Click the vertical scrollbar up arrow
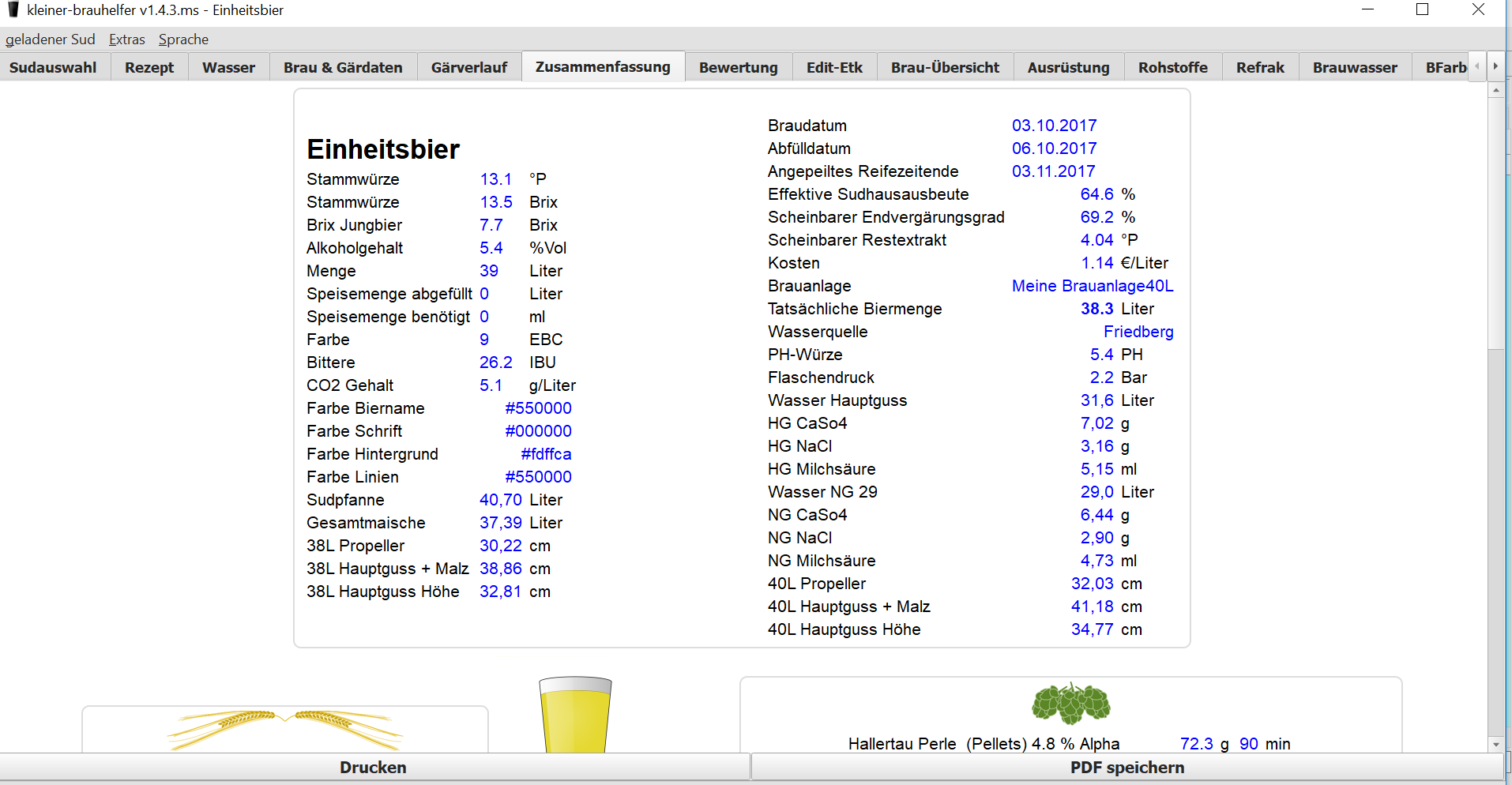 1495,90
